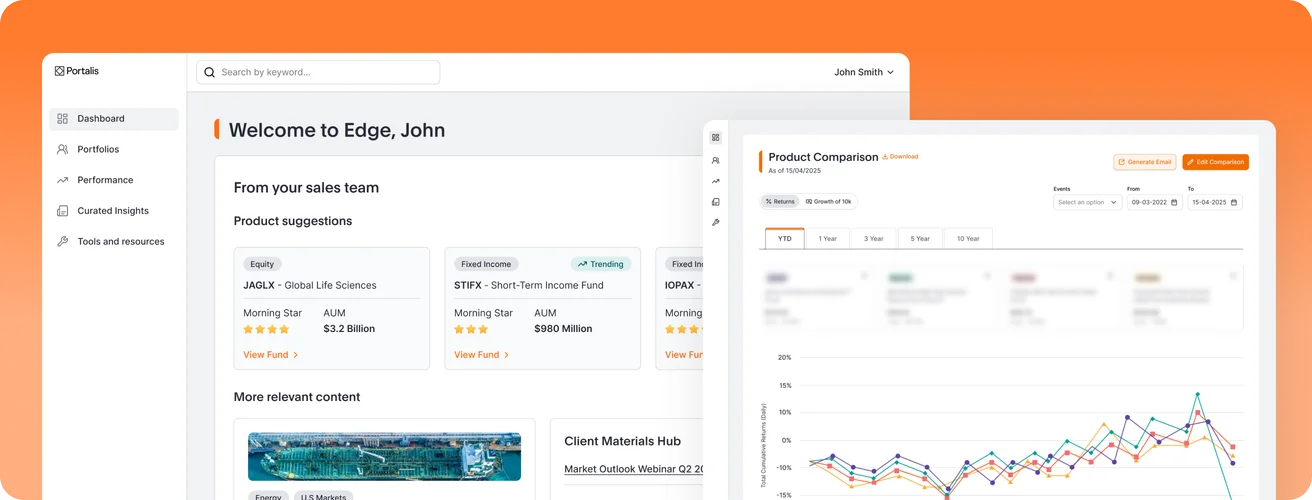Click calendar icon in the To date field
The image size is (1312, 500).
click(1234, 202)
